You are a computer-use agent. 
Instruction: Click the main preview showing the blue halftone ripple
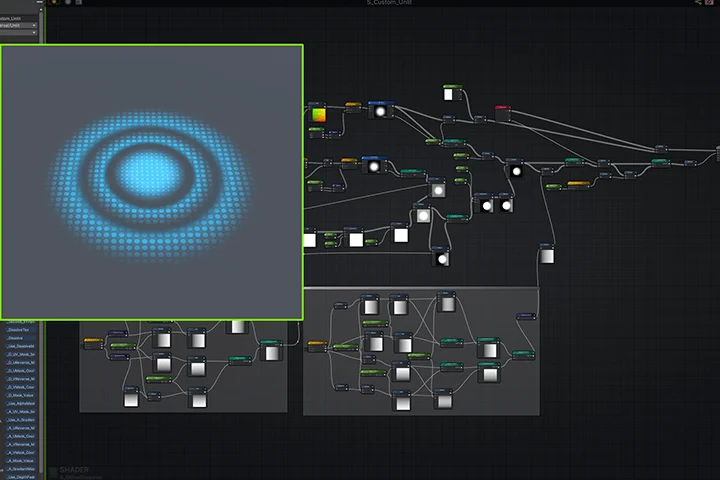click(152, 182)
